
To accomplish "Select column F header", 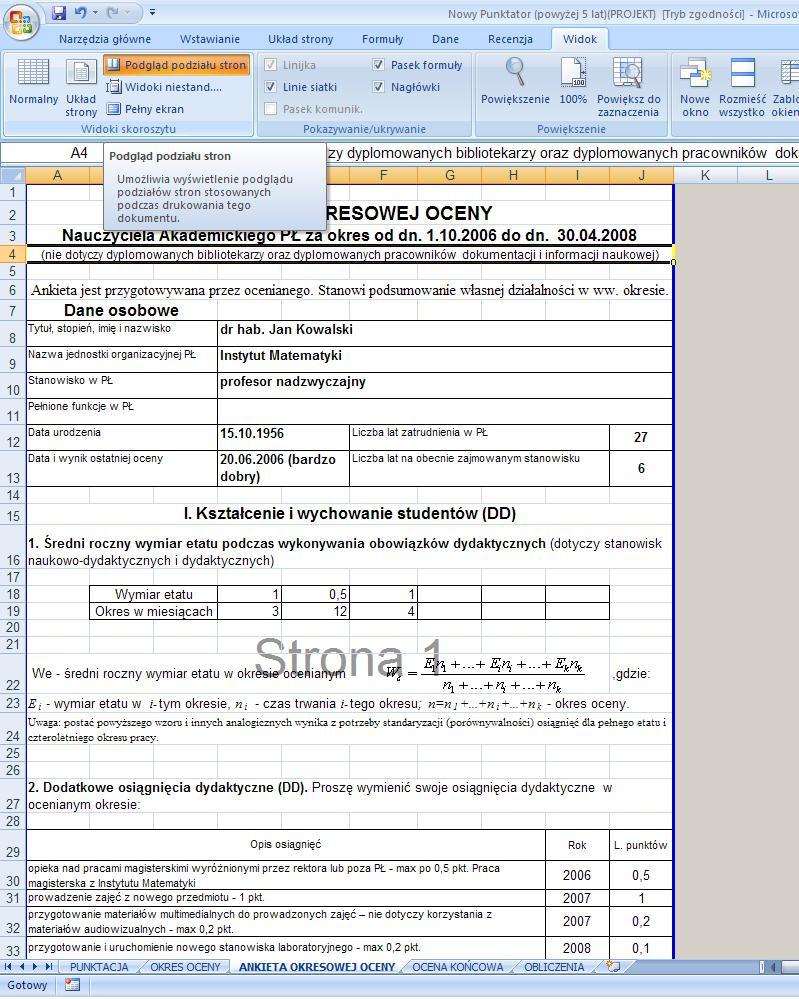I will (384, 175).
